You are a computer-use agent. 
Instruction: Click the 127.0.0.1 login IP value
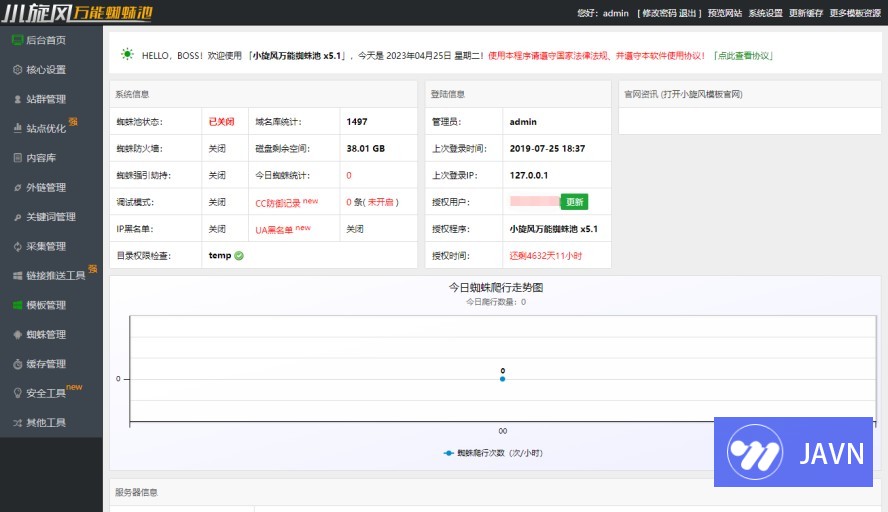click(528, 175)
